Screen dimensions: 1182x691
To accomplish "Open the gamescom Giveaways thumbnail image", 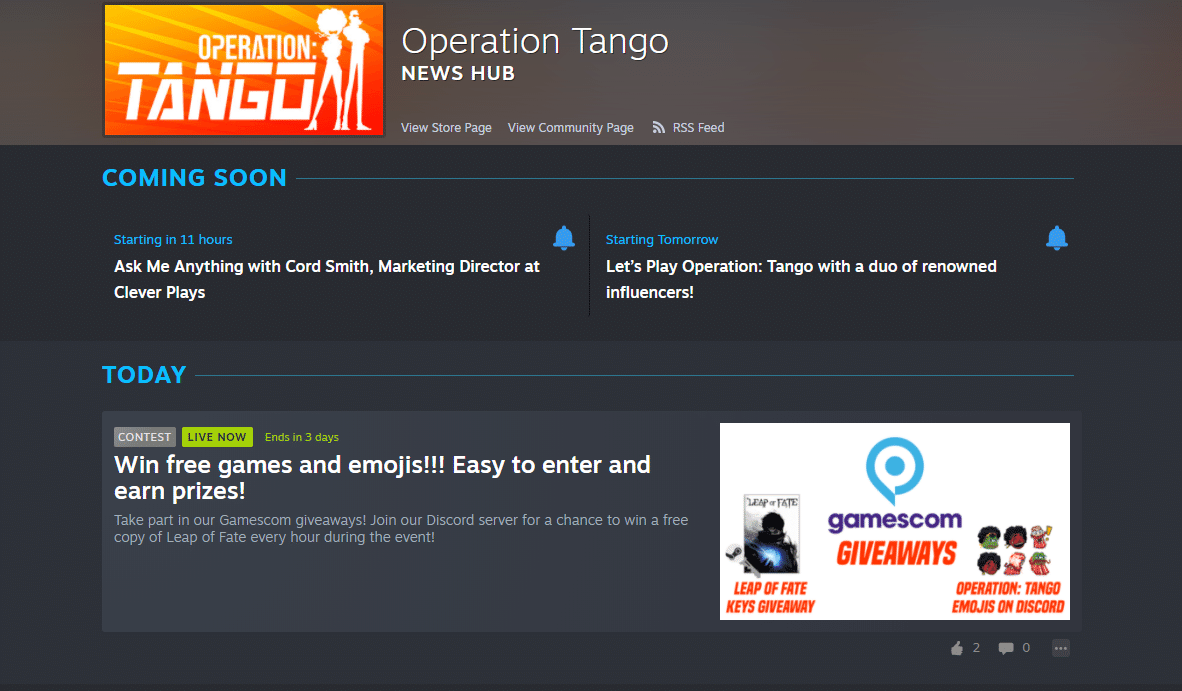I will click(x=895, y=521).
